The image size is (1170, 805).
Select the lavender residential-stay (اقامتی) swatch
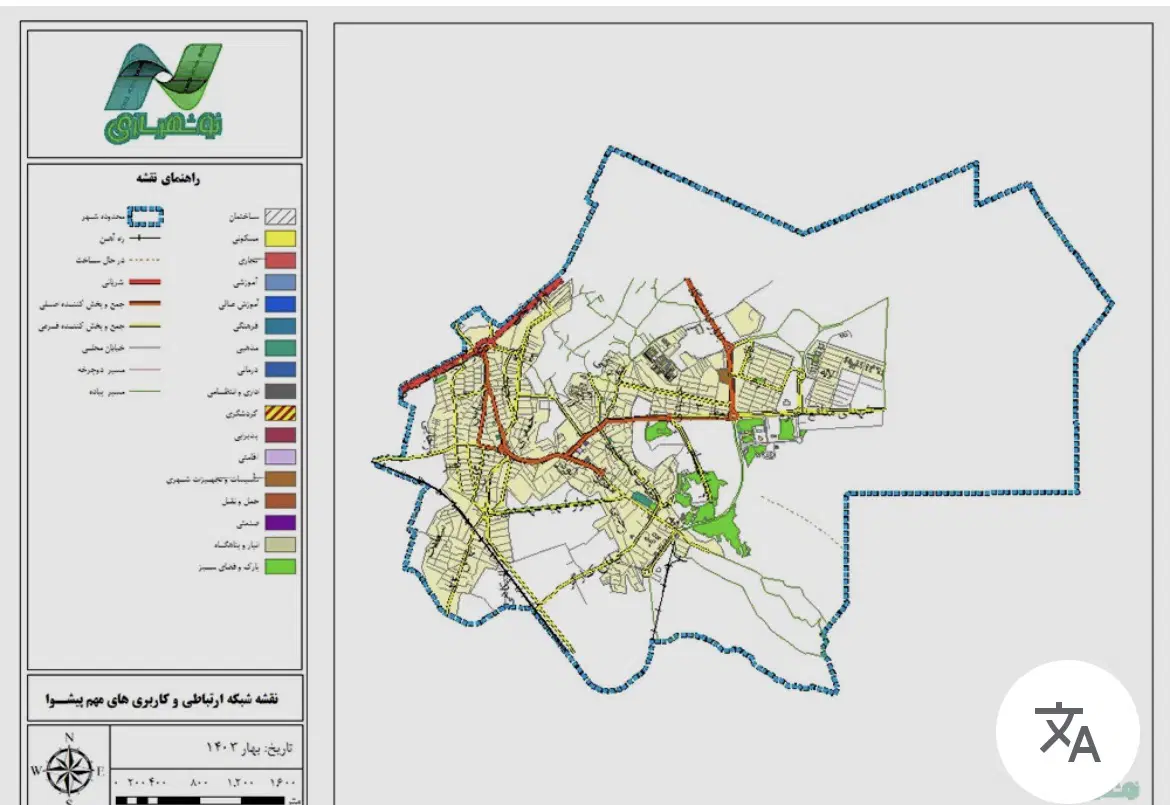pyautogui.click(x=281, y=457)
